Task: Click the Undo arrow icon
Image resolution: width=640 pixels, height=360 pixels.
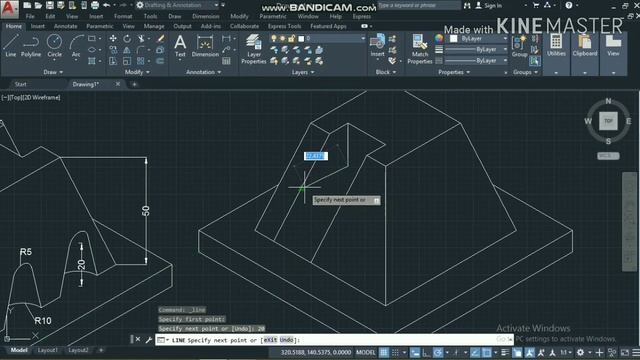Action: [x=107, y=5]
